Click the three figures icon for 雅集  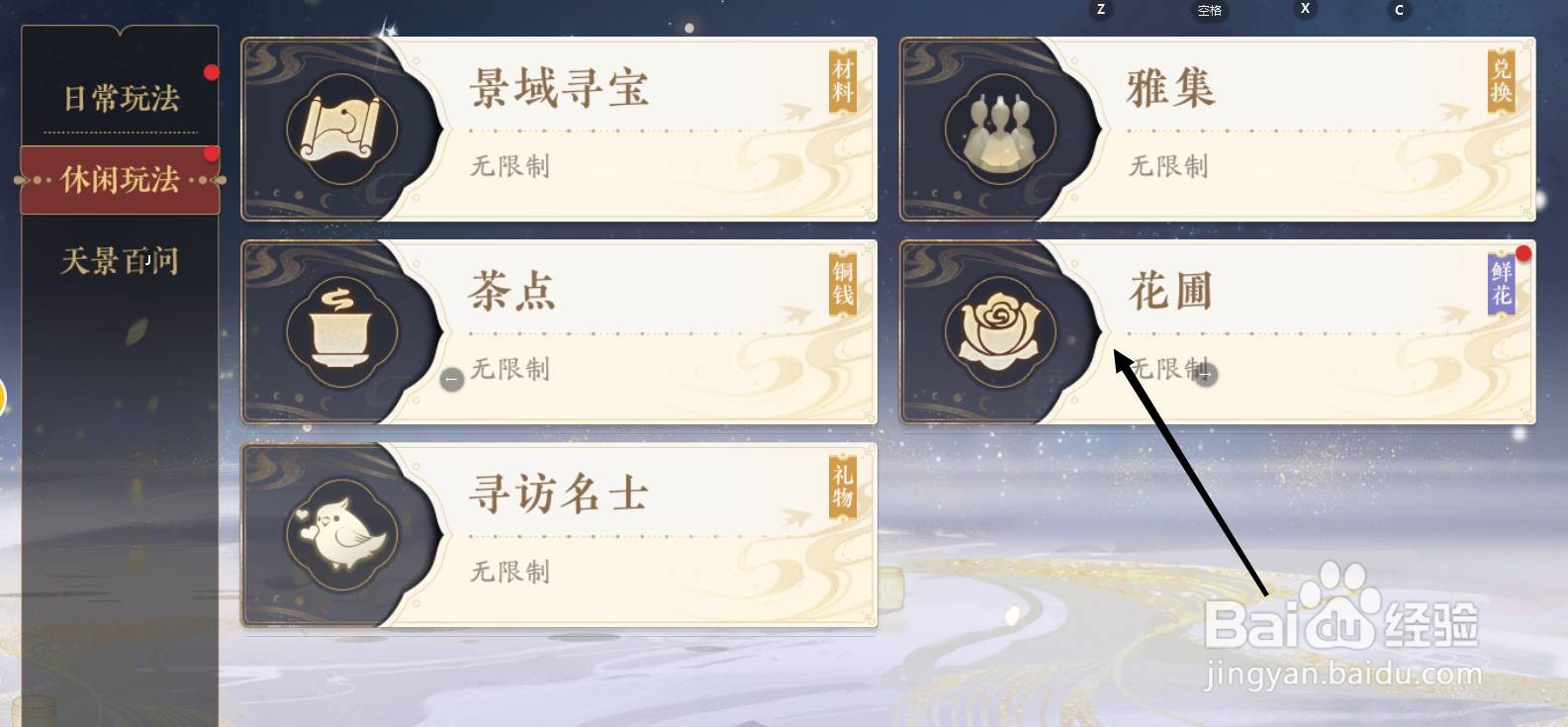[1000, 129]
